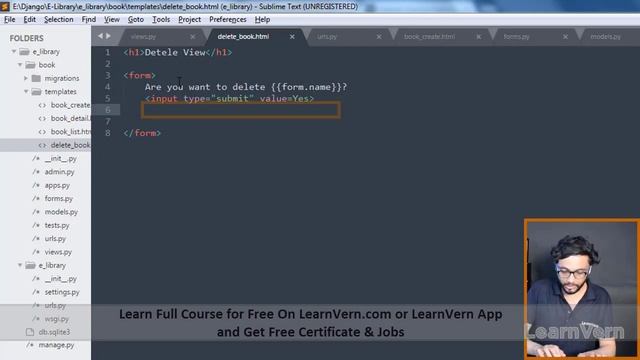Click the Detele View heading text
The image size is (640, 360).
[x=175, y=52]
